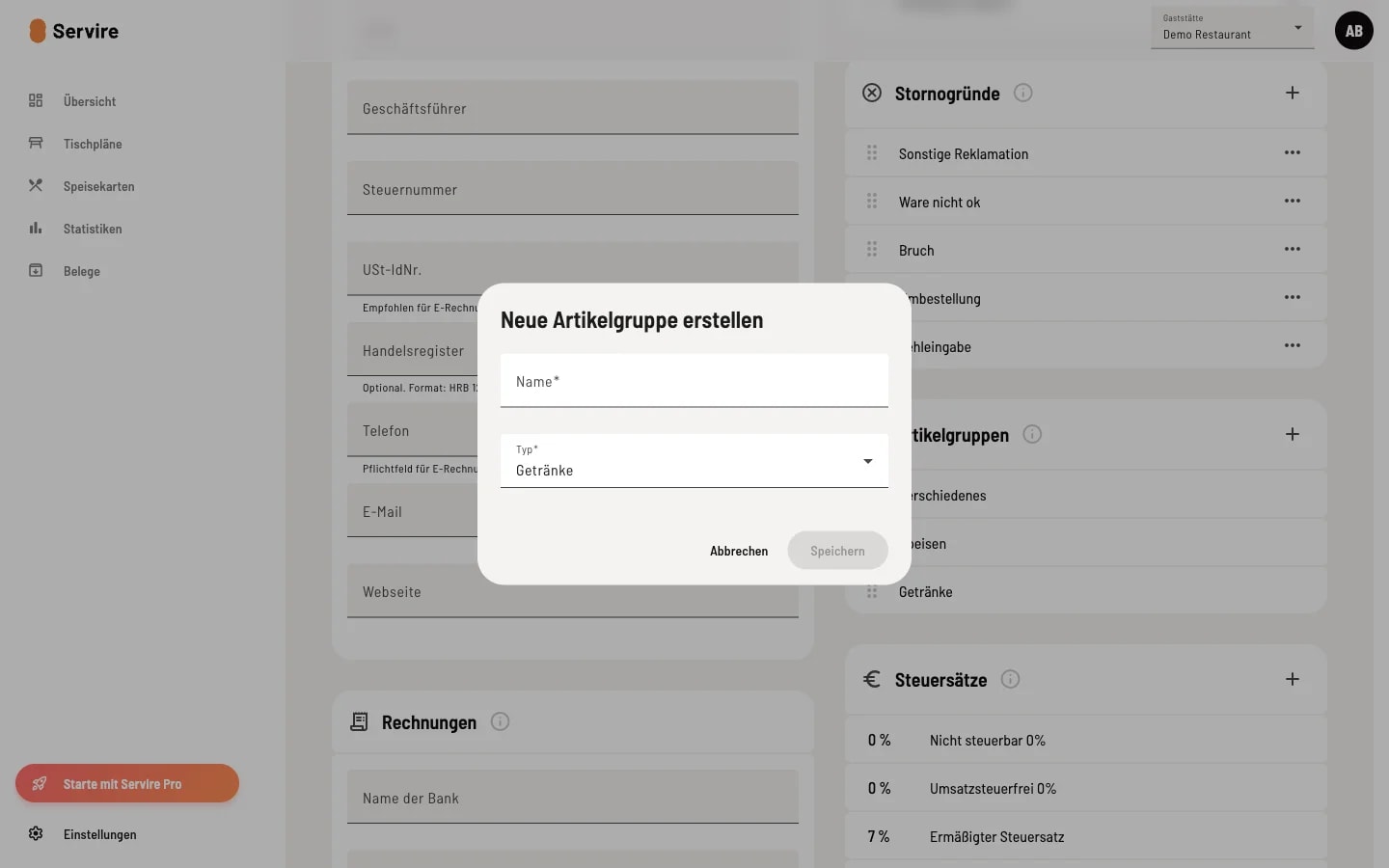Screen dimensions: 1389x868
Task: Click Abbrechen in the dialog
Action: (739, 551)
